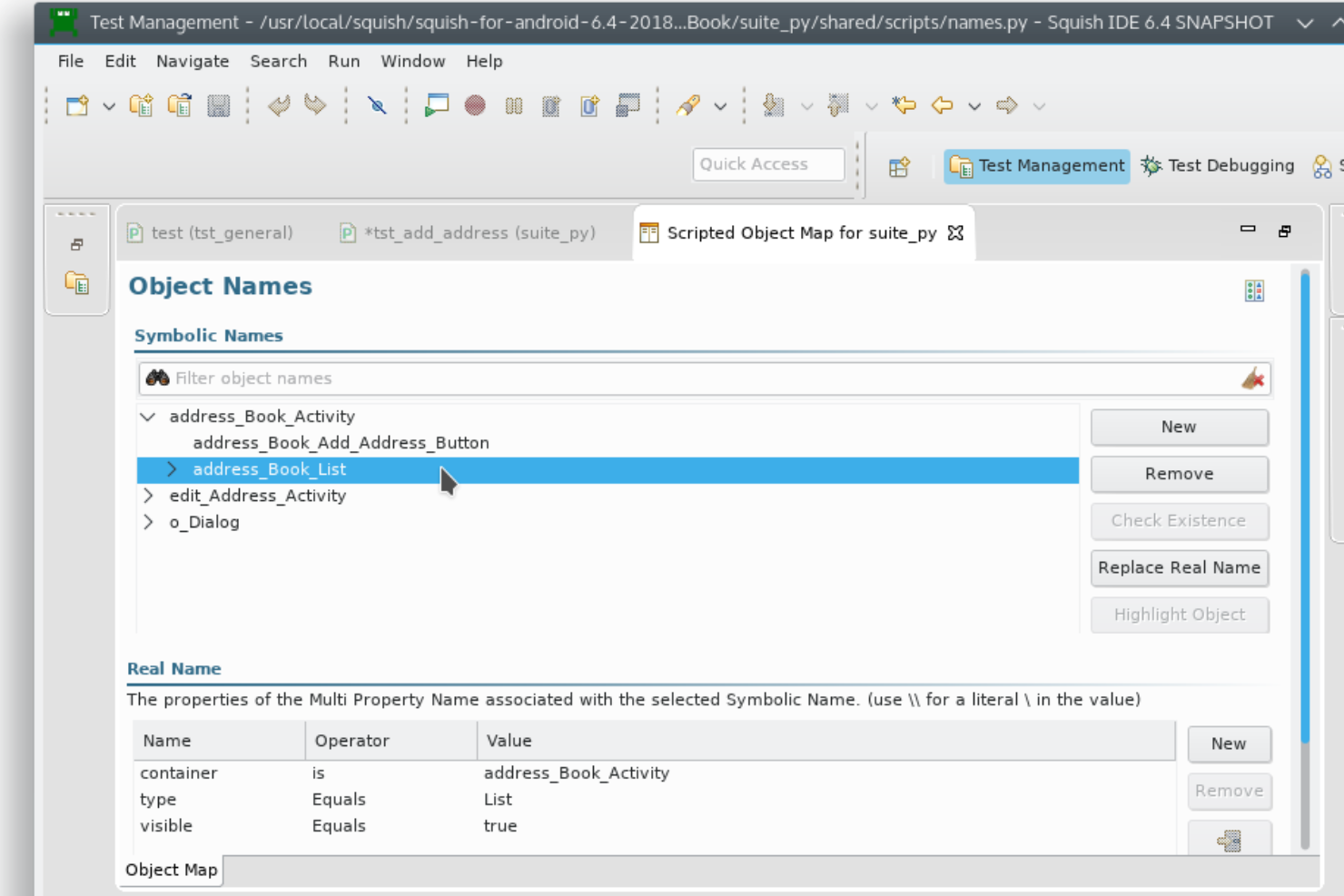Click the Launch AUT icon in the toolbar

click(436, 105)
